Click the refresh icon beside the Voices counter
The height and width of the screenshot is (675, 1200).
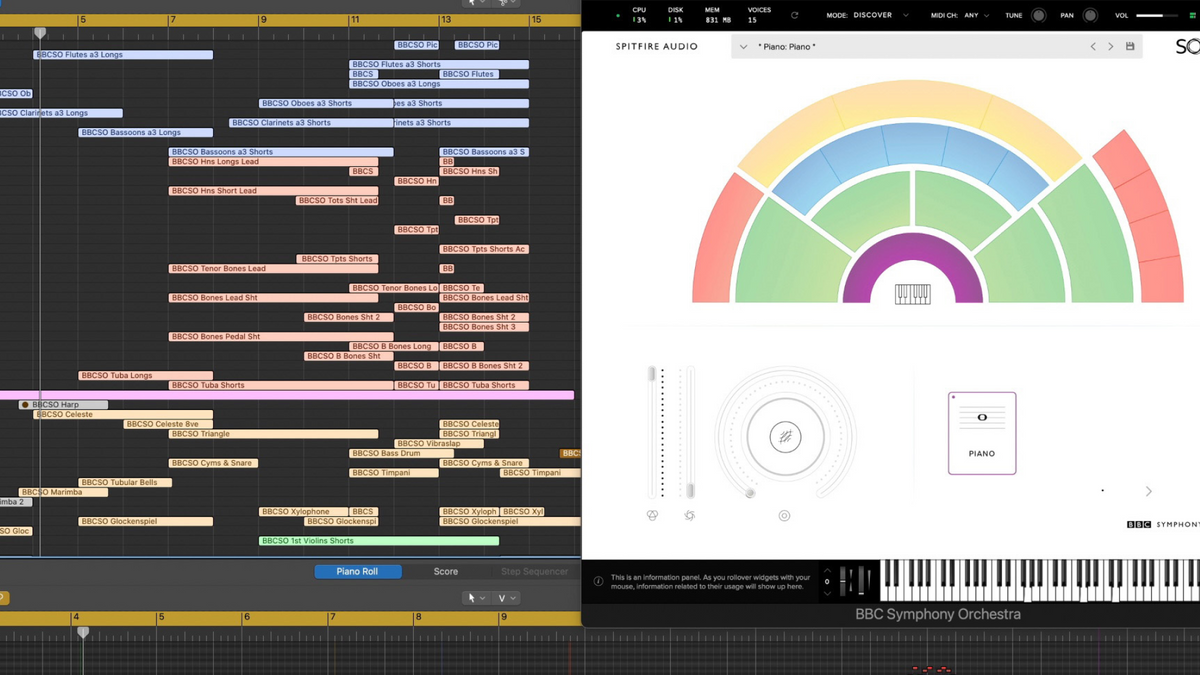pos(795,15)
